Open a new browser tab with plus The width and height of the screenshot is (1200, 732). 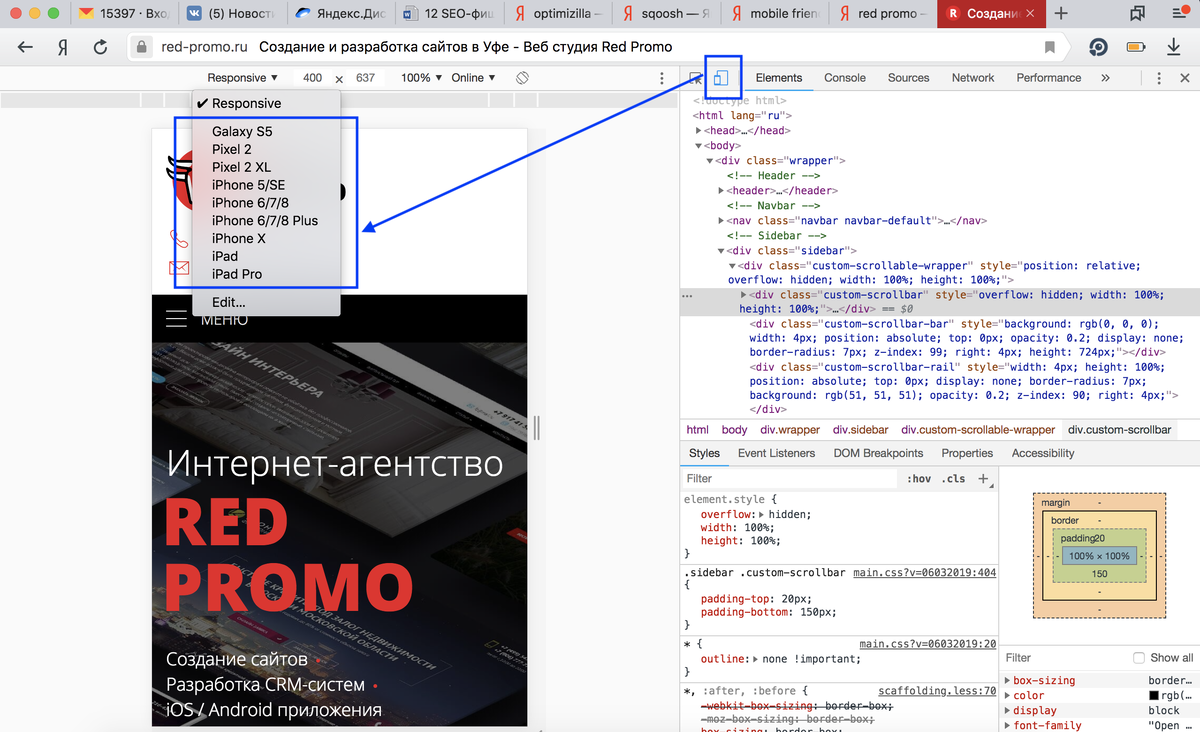pyautogui.click(x=1061, y=14)
